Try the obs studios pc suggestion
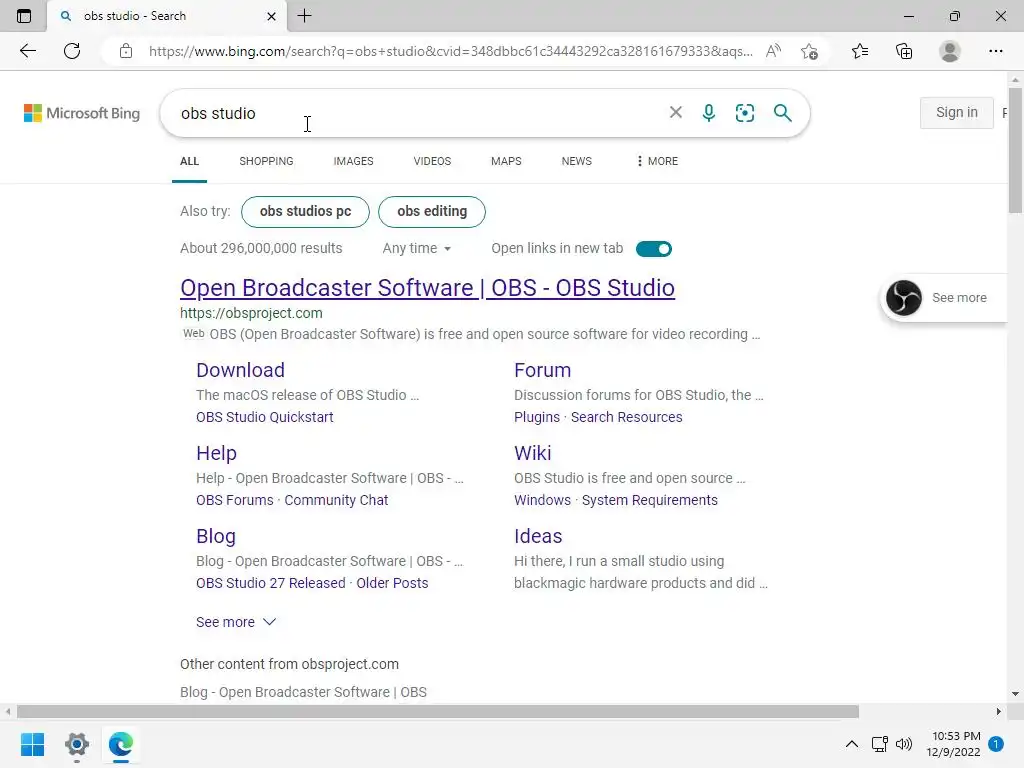1024x768 pixels. (x=306, y=212)
